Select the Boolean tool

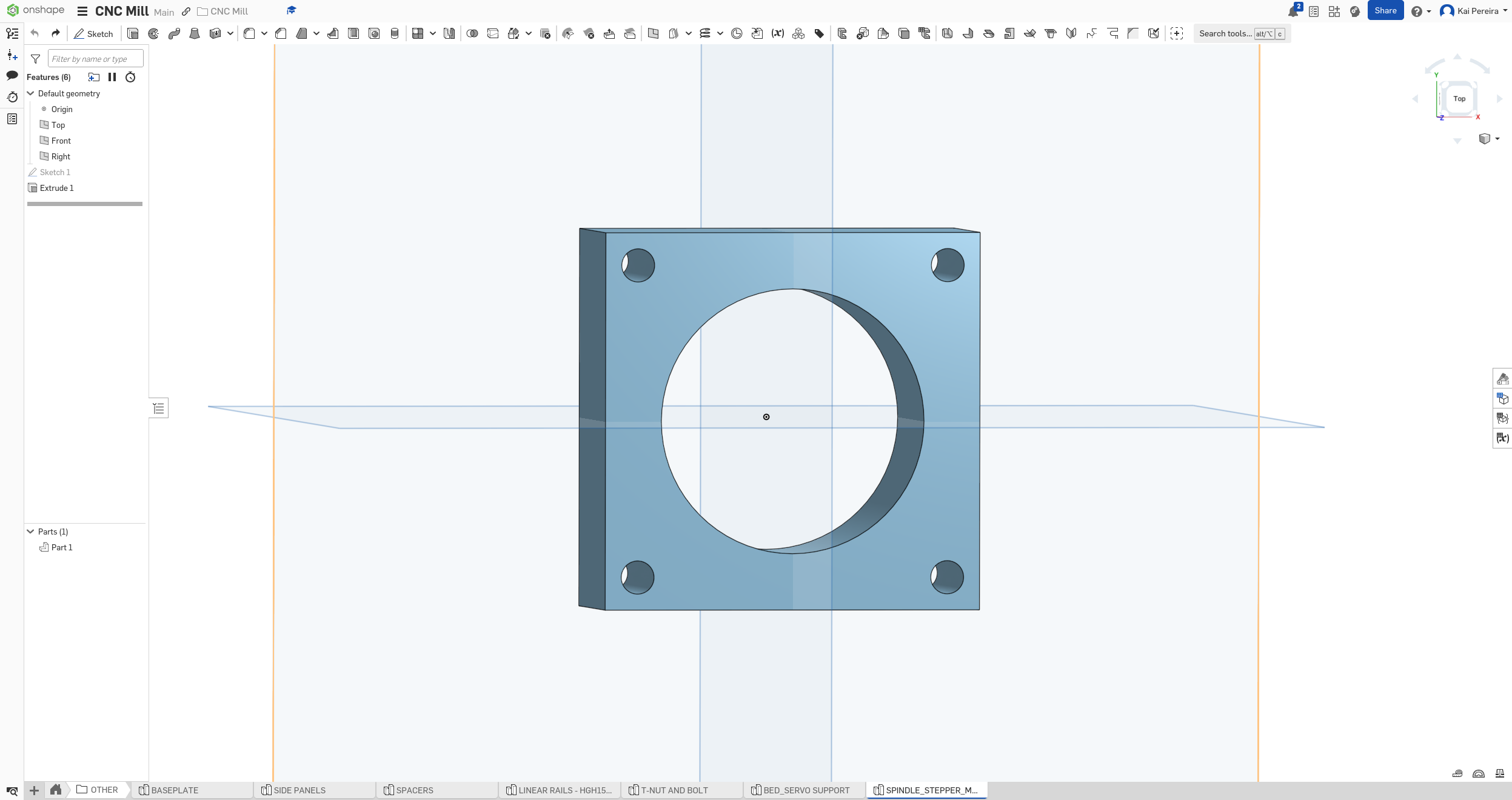pos(472,34)
